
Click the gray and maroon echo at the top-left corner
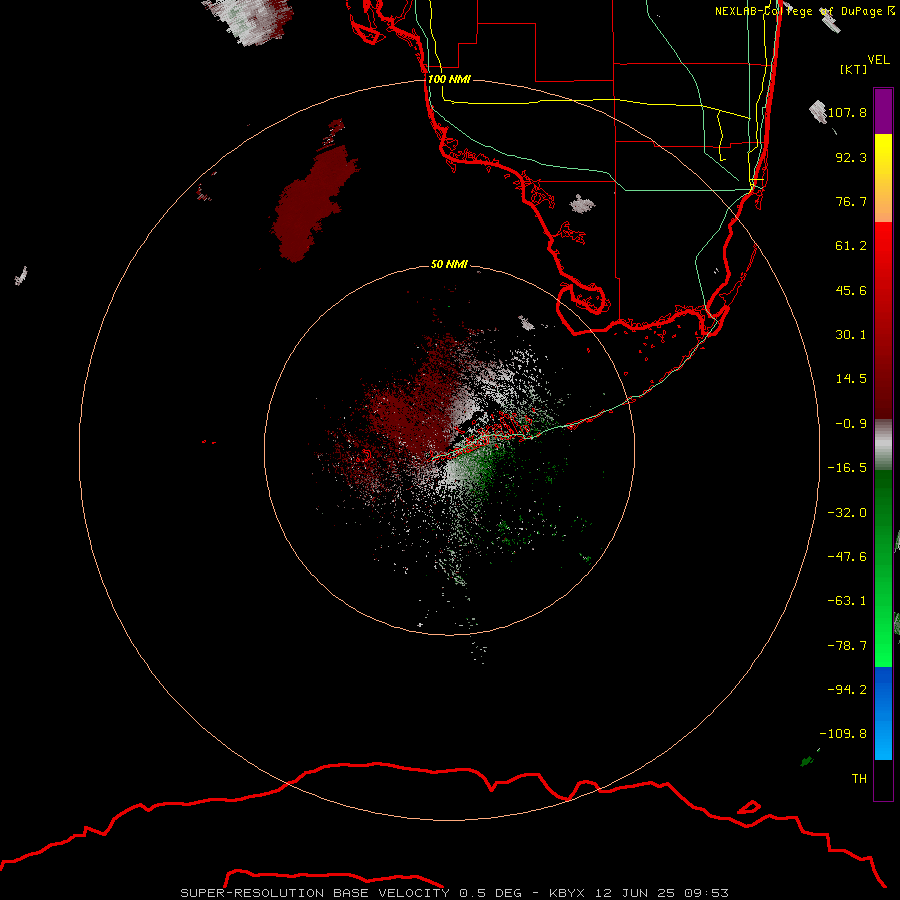[x=248, y=21]
